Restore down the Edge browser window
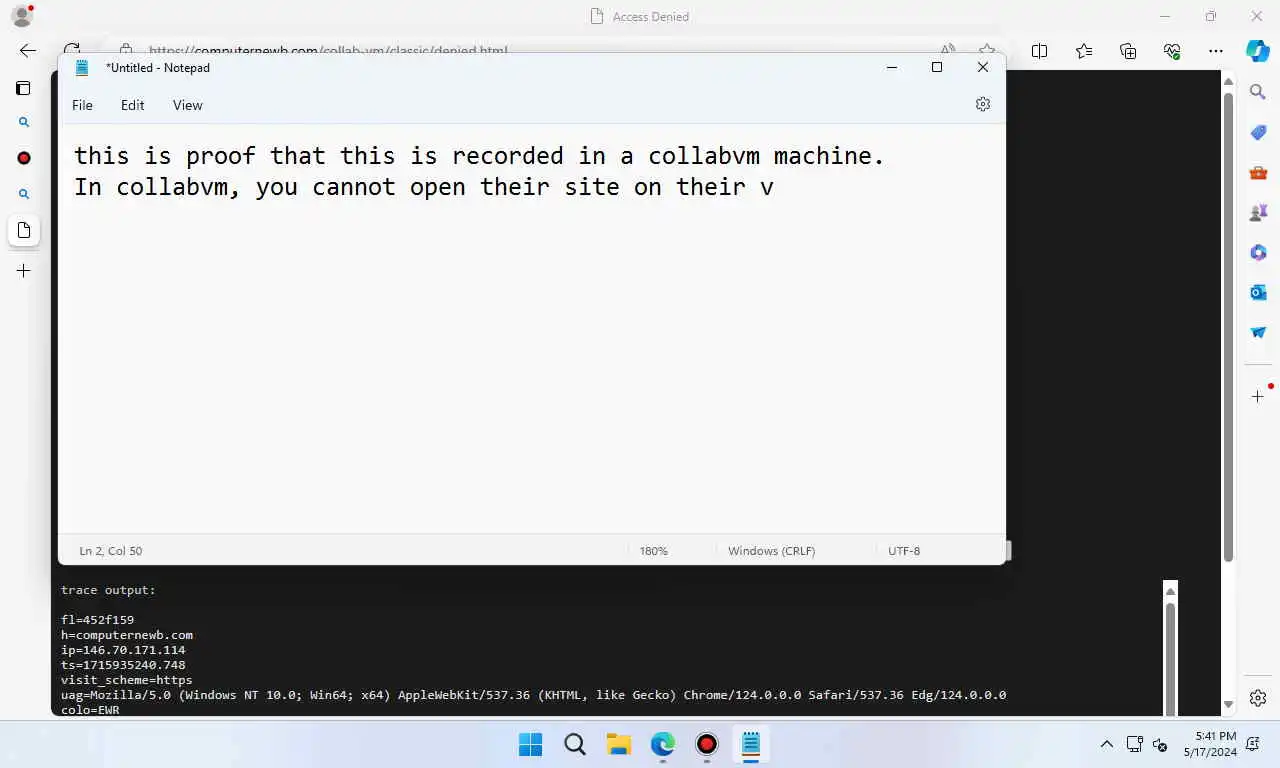 coord(1211,16)
